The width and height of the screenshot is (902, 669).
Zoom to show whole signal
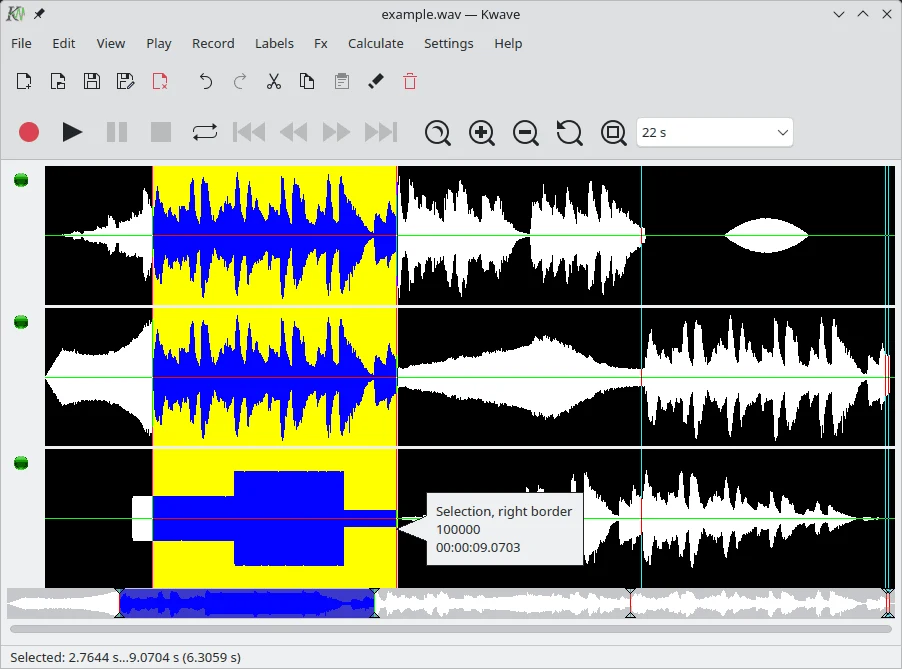[613, 133]
